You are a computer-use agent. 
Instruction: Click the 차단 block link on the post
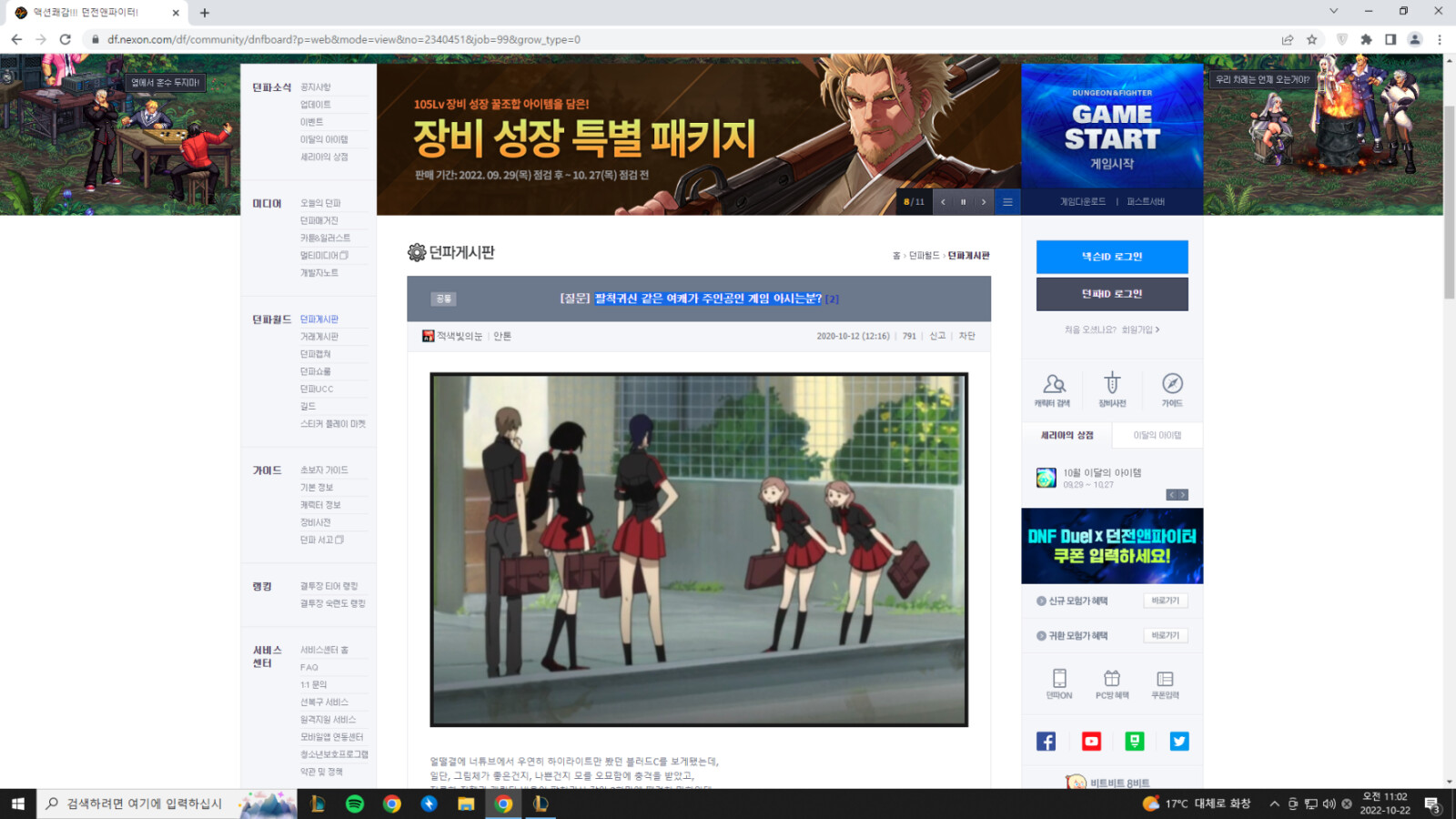click(966, 337)
